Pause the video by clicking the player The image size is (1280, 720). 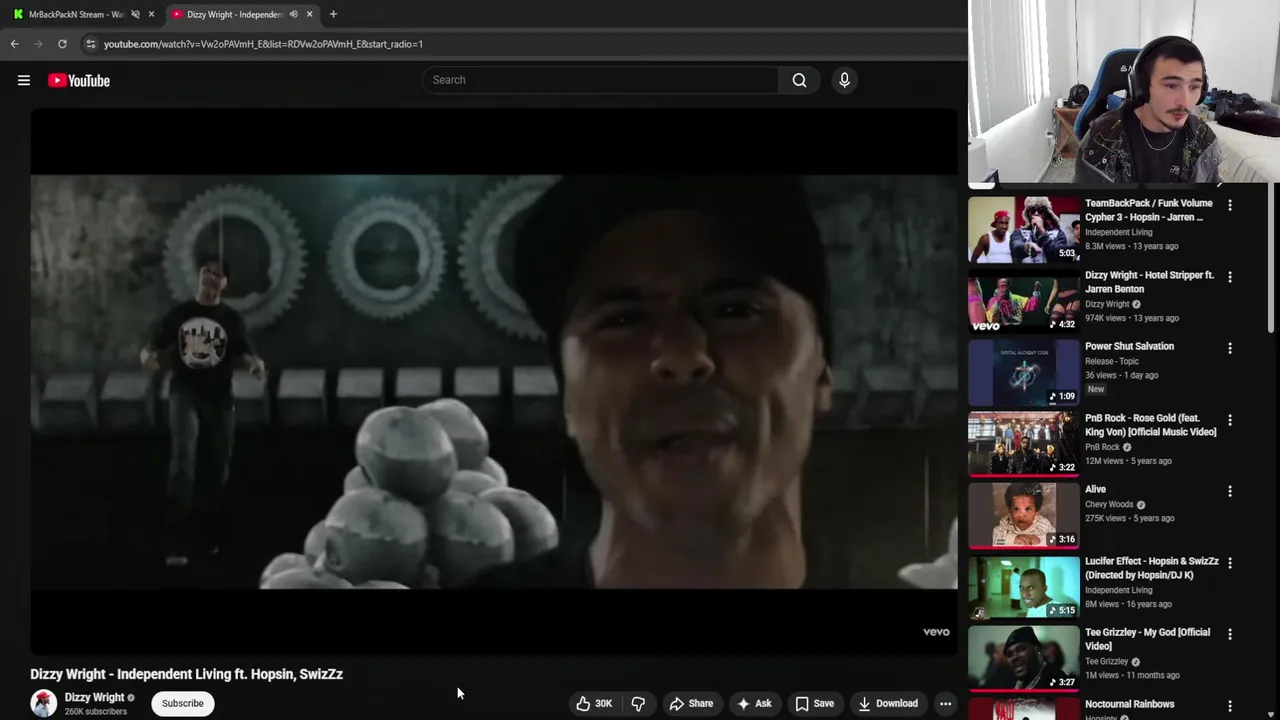point(494,381)
